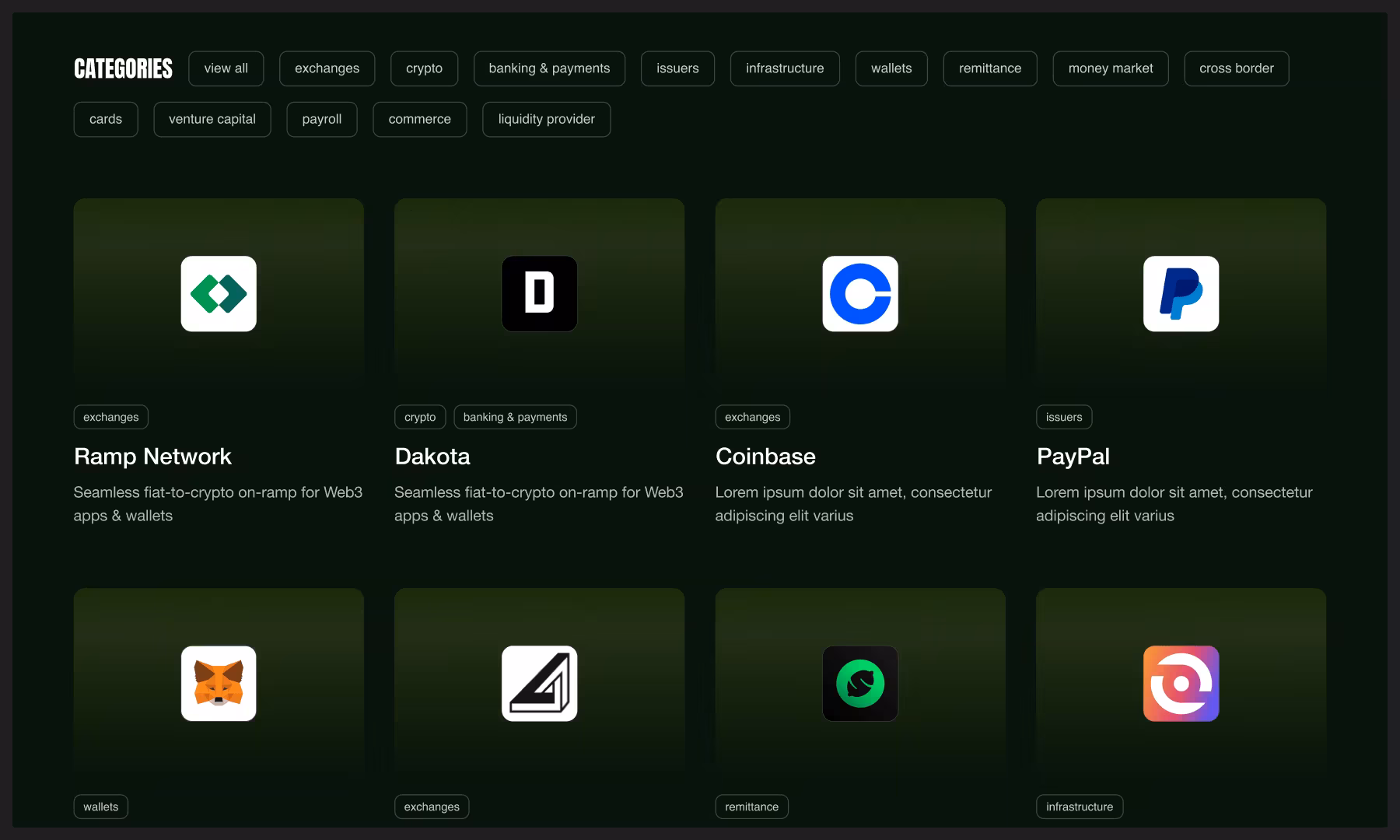Filter by the 'remittance' top category
This screenshot has width=1400, height=840.
pyautogui.click(x=990, y=68)
